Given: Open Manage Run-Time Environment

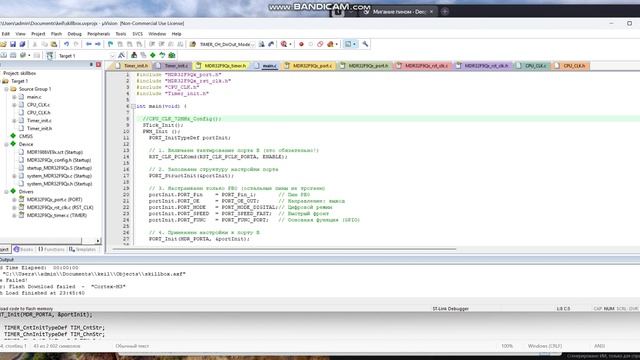Looking at the screenshot, I should [153, 55].
